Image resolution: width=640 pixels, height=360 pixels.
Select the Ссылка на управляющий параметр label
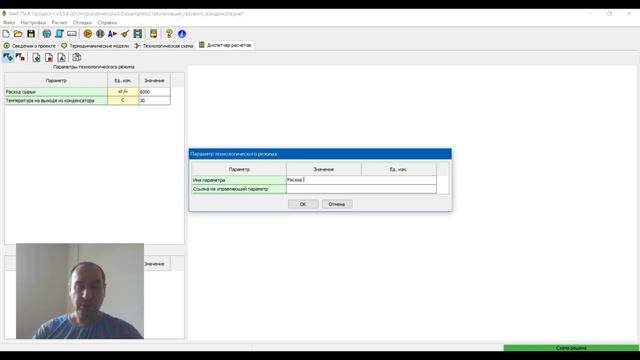point(239,189)
